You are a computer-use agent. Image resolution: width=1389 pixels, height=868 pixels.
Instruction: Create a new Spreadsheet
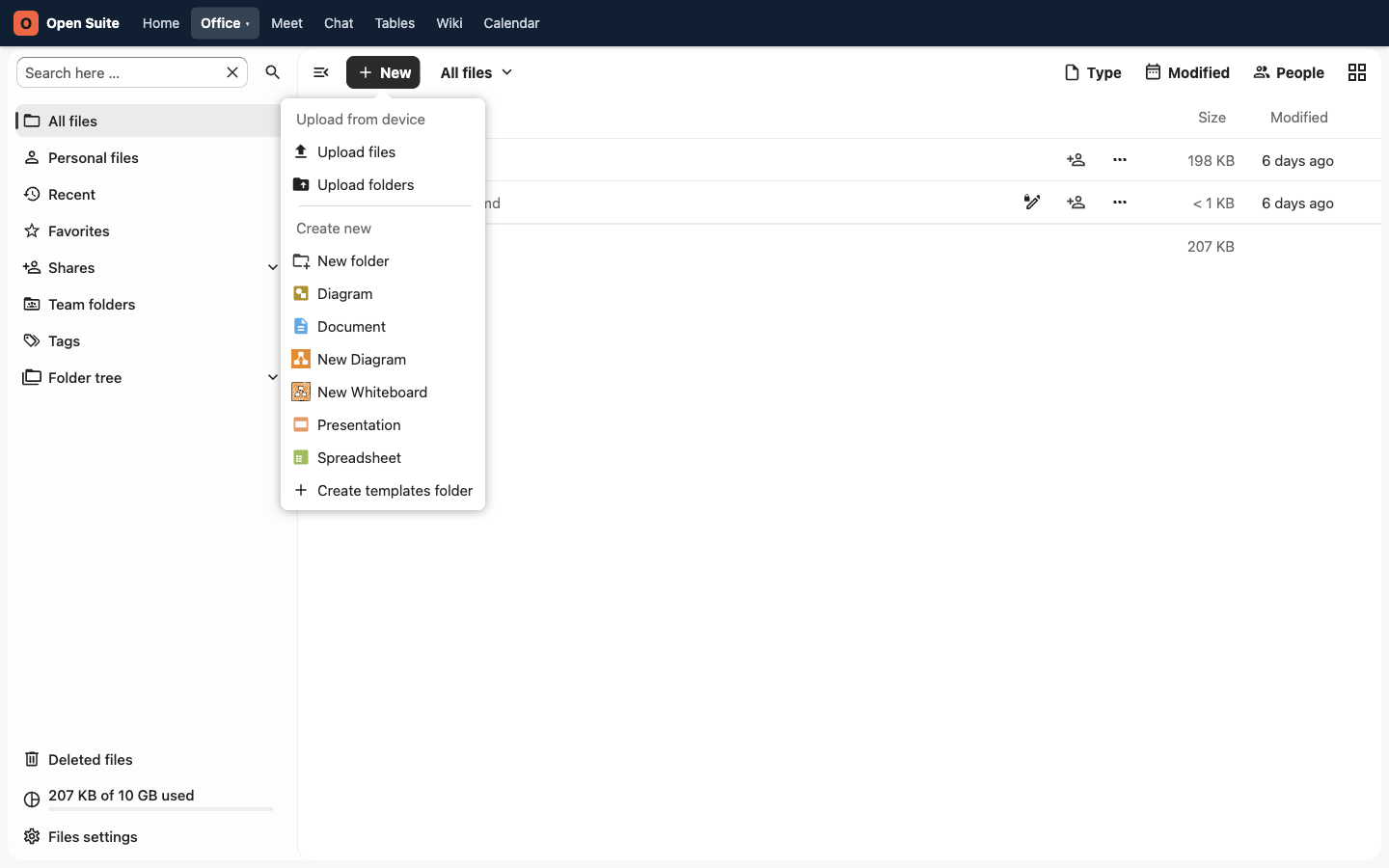(383, 458)
